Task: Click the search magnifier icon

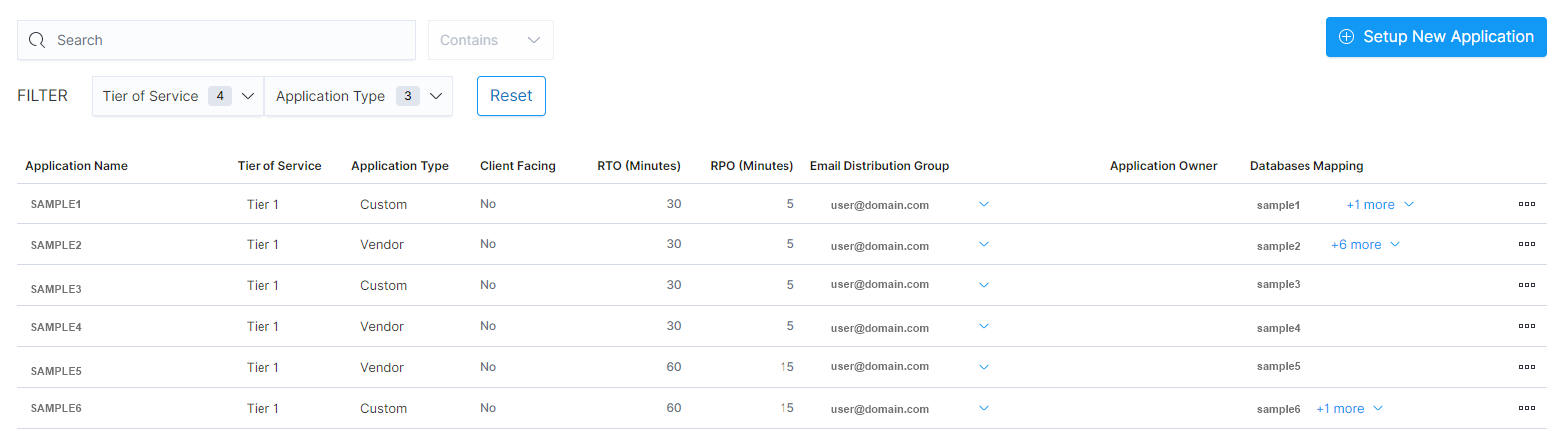Action: pos(37,40)
